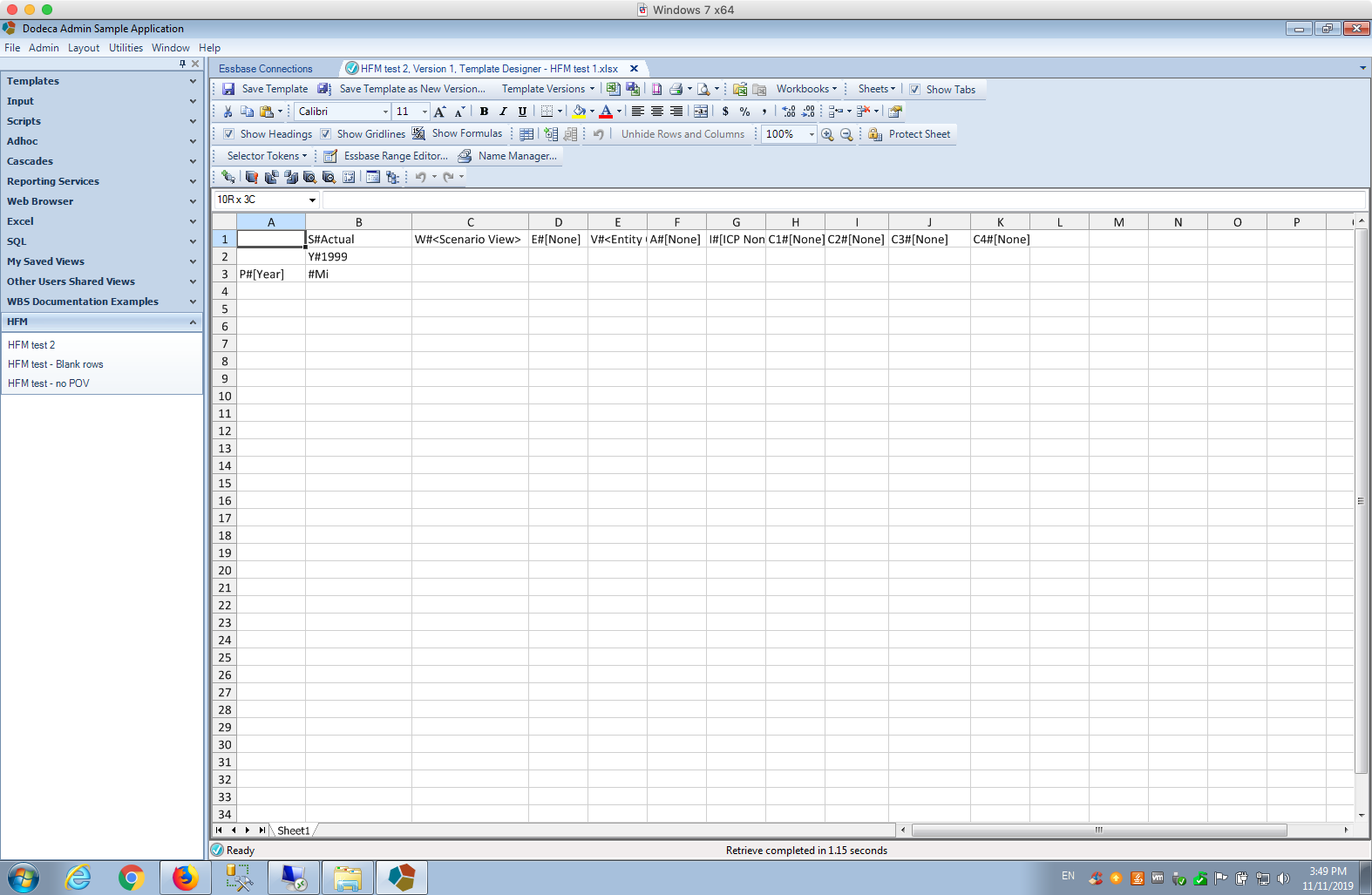Image resolution: width=1372 pixels, height=895 pixels.
Task: Click the Show Formulas button
Action: point(458,134)
